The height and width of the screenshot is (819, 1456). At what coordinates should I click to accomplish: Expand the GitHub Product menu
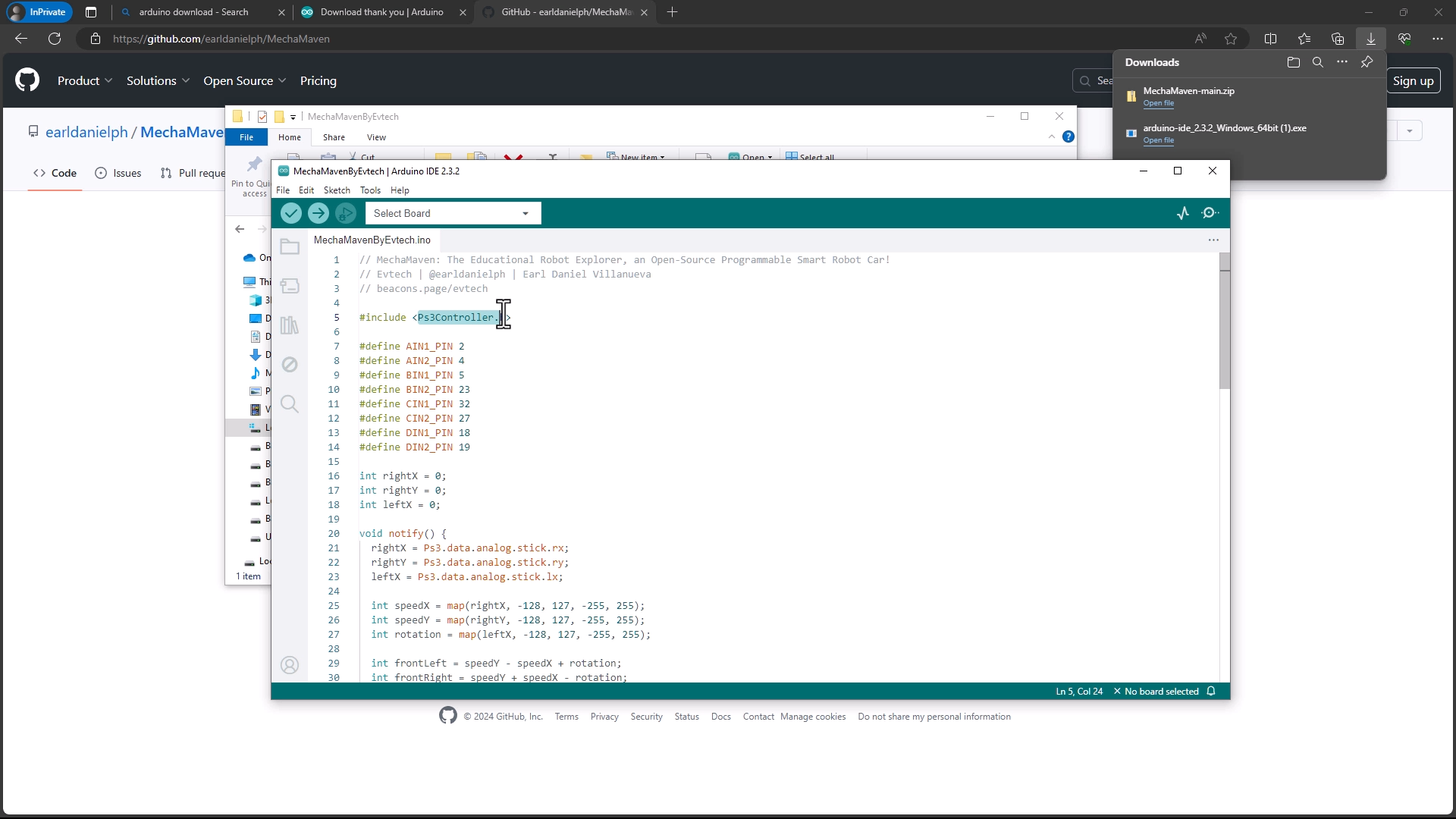(x=85, y=80)
